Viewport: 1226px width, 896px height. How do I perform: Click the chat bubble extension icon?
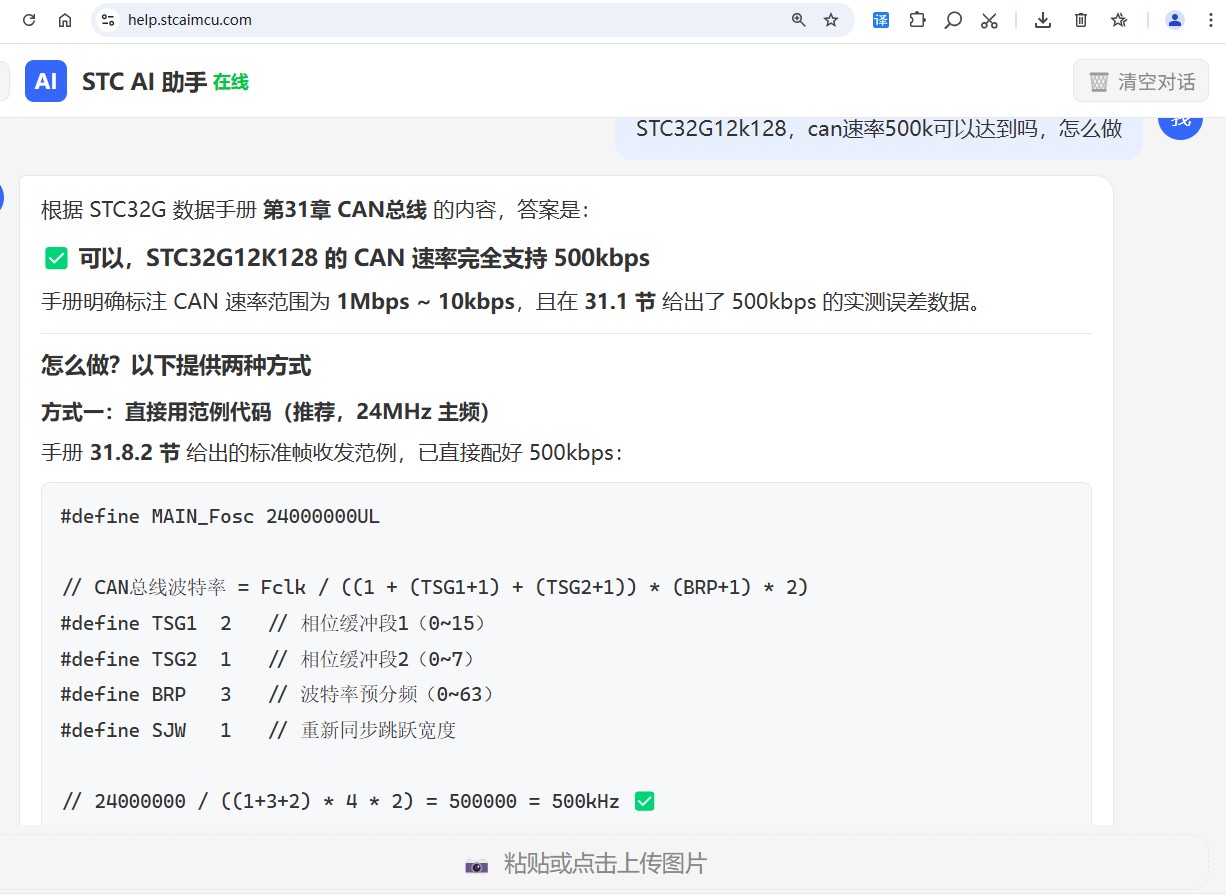point(953,20)
